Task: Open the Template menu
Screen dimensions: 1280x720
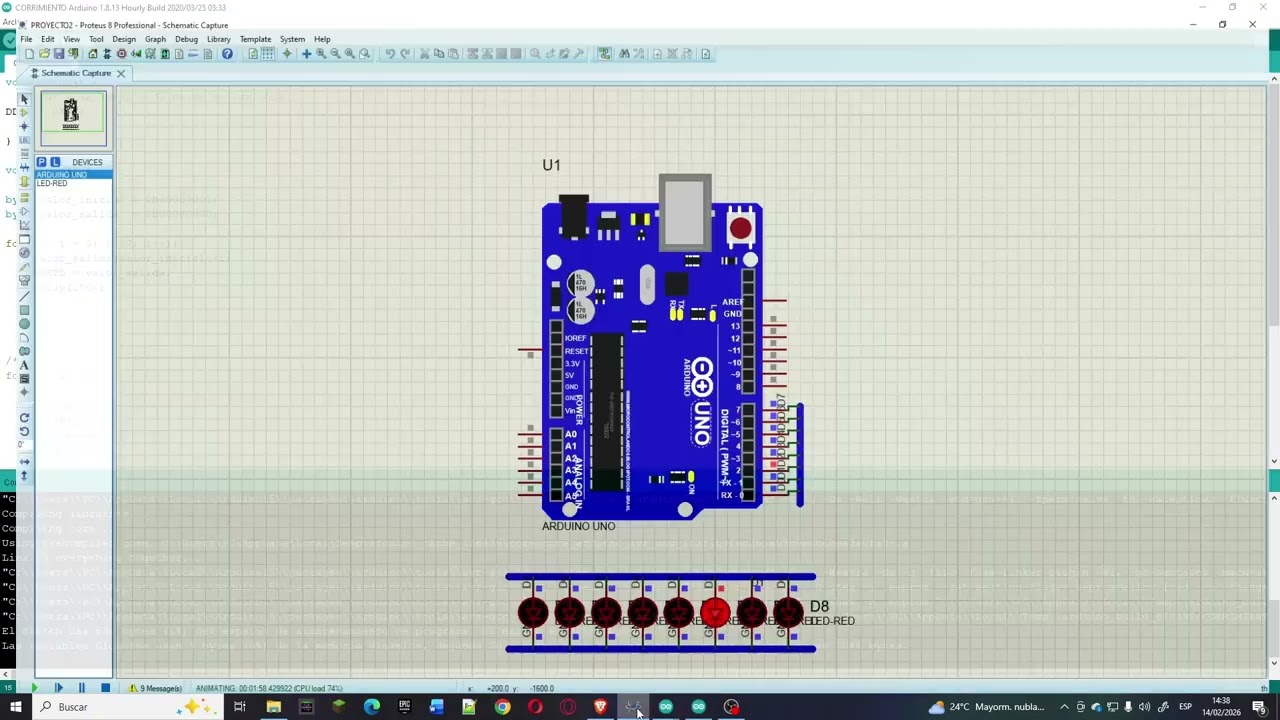Action: (255, 39)
